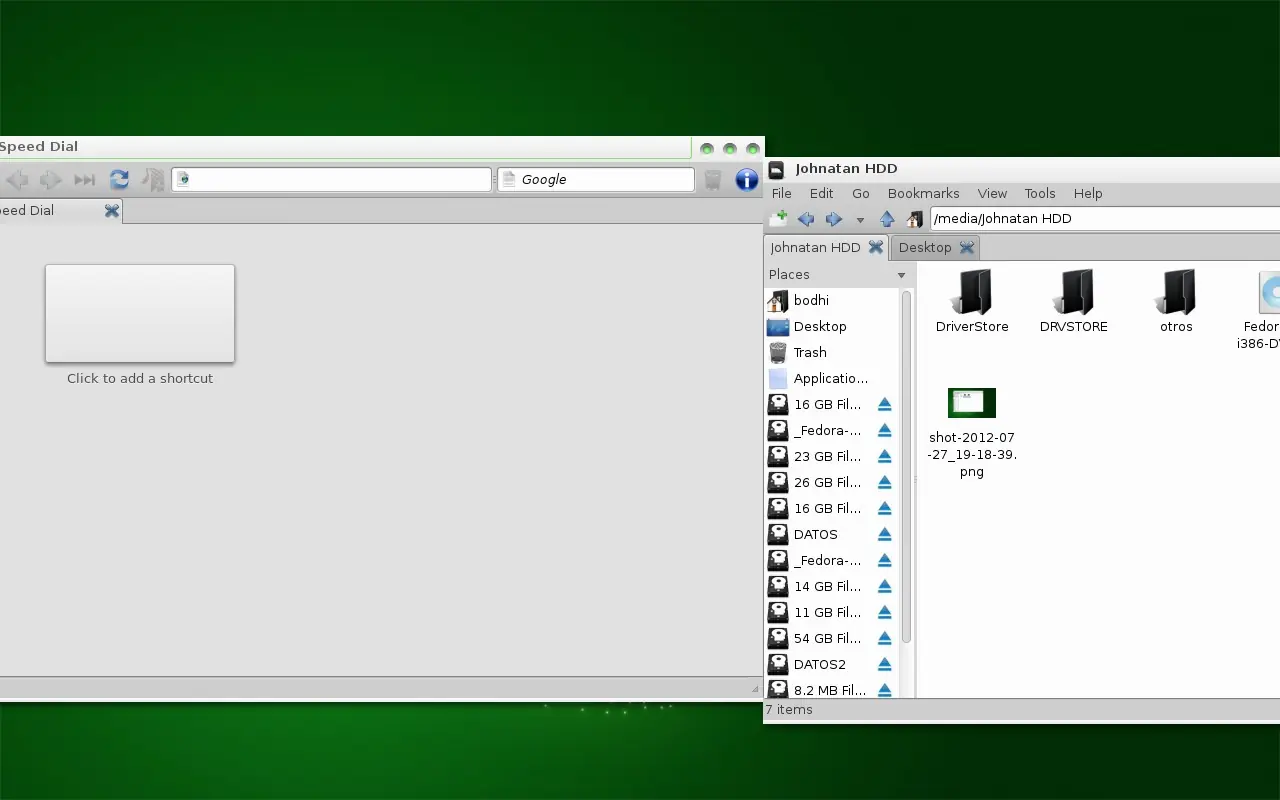
Task: Select the DATOS2 volume
Action: coord(820,664)
